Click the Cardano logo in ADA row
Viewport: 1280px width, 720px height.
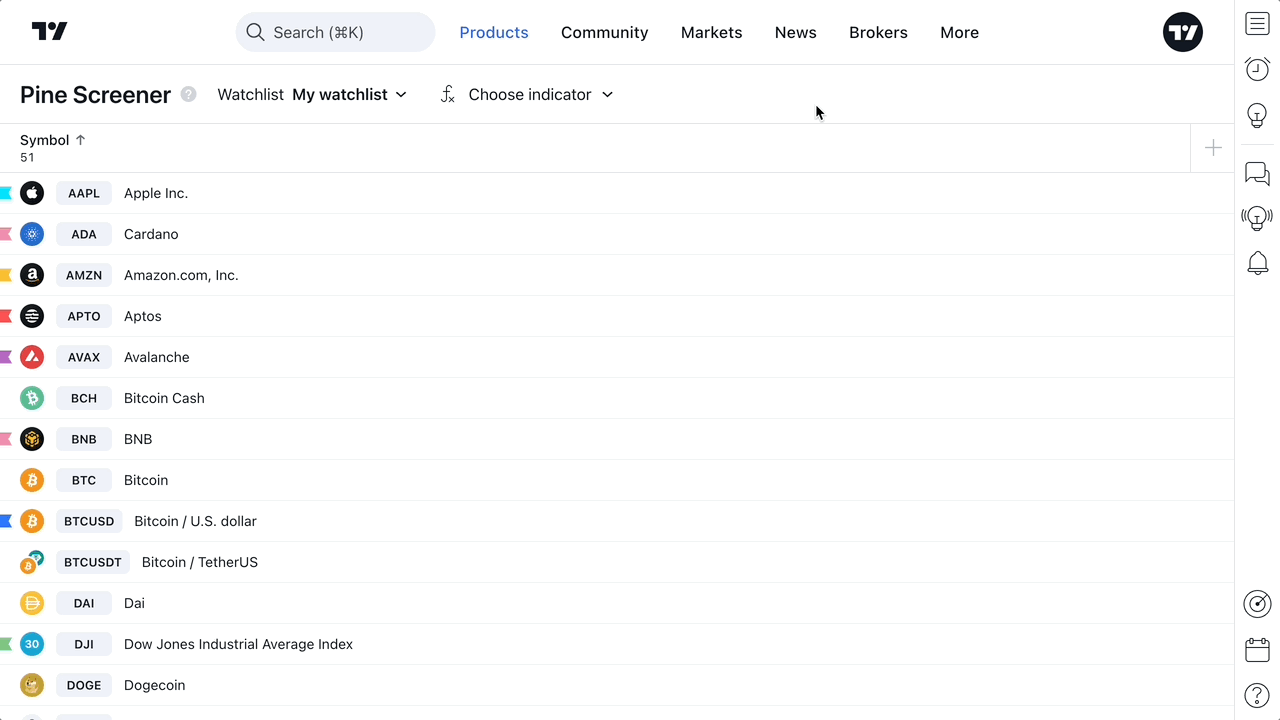click(32, 234)
